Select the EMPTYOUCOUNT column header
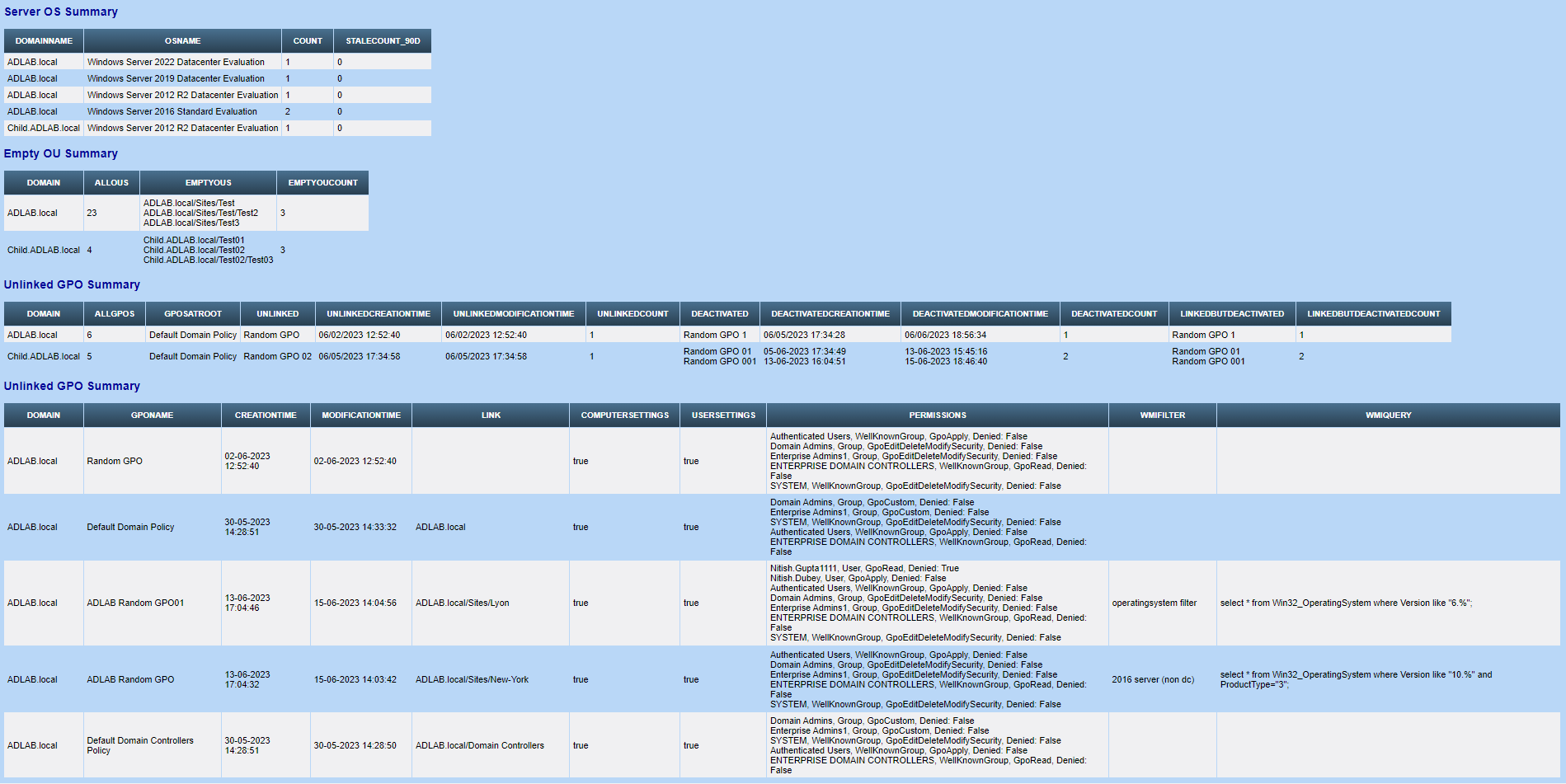Viewport: 1566px width, 784px height. pyautogui.click(x=322, y=182)
